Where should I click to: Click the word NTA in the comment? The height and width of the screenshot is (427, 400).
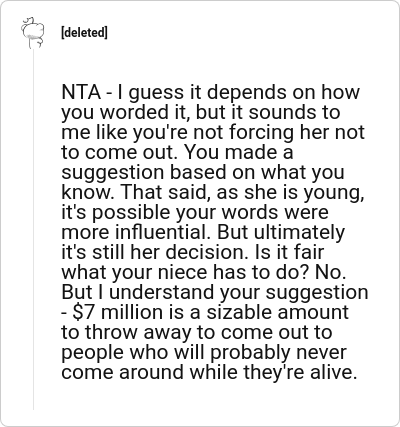click(81, 92)
